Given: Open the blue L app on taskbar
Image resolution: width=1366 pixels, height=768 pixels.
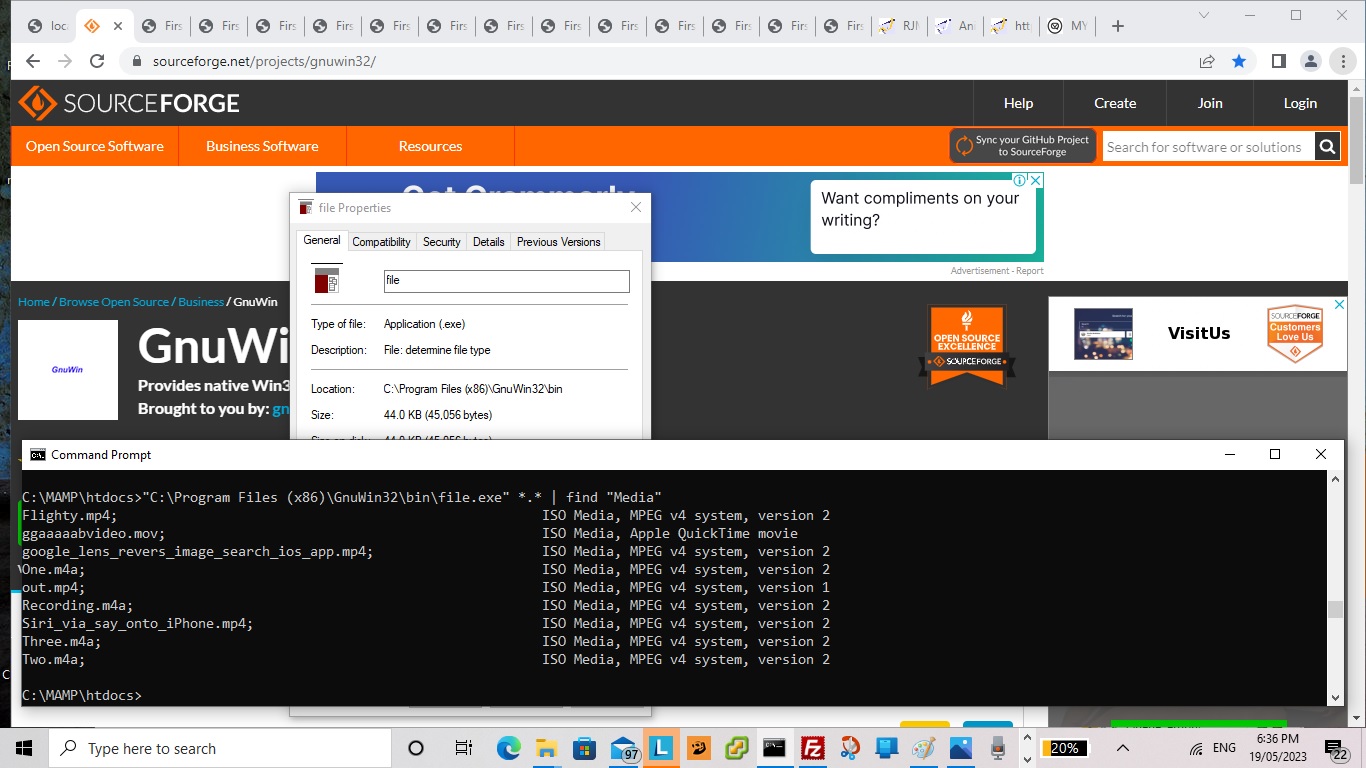Looking at the screenshot, I should 661,748.
